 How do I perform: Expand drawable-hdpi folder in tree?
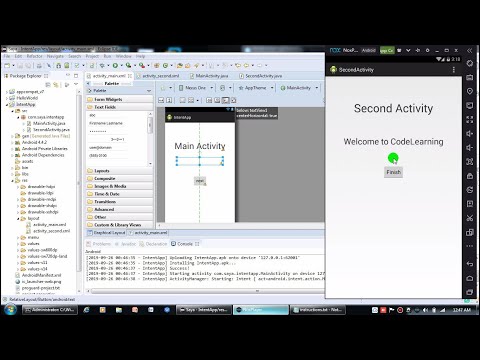[x=18, y=187]
